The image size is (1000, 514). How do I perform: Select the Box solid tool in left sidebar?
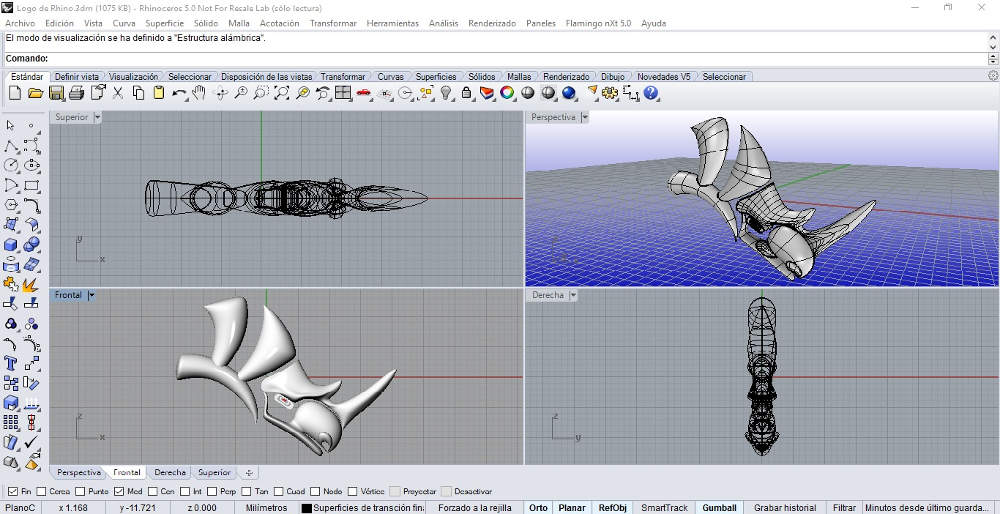(x=11, y=245)
